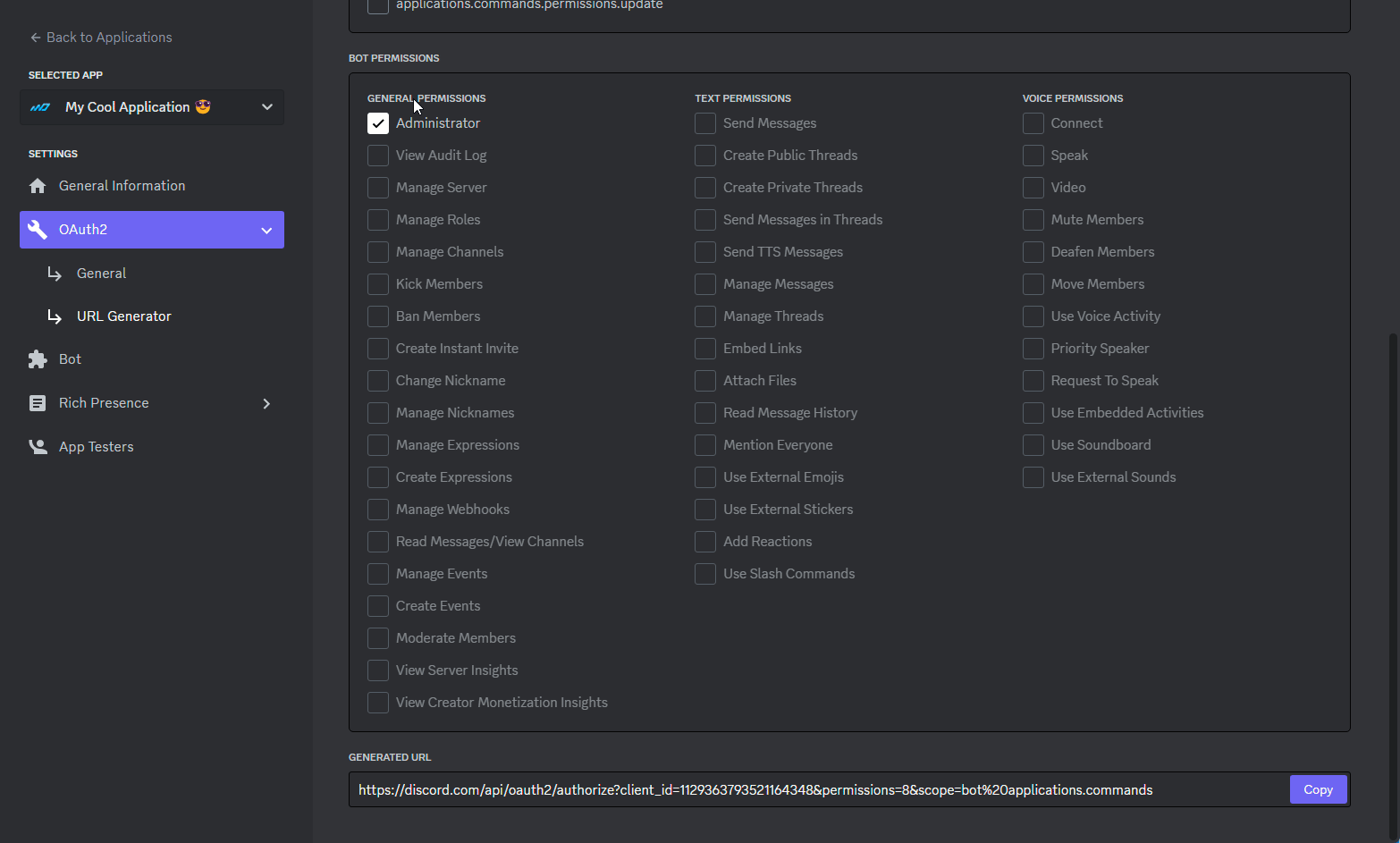Check Mute Members voice permission
Viewport: 1400px width, 843px height.
point(1033,220)
